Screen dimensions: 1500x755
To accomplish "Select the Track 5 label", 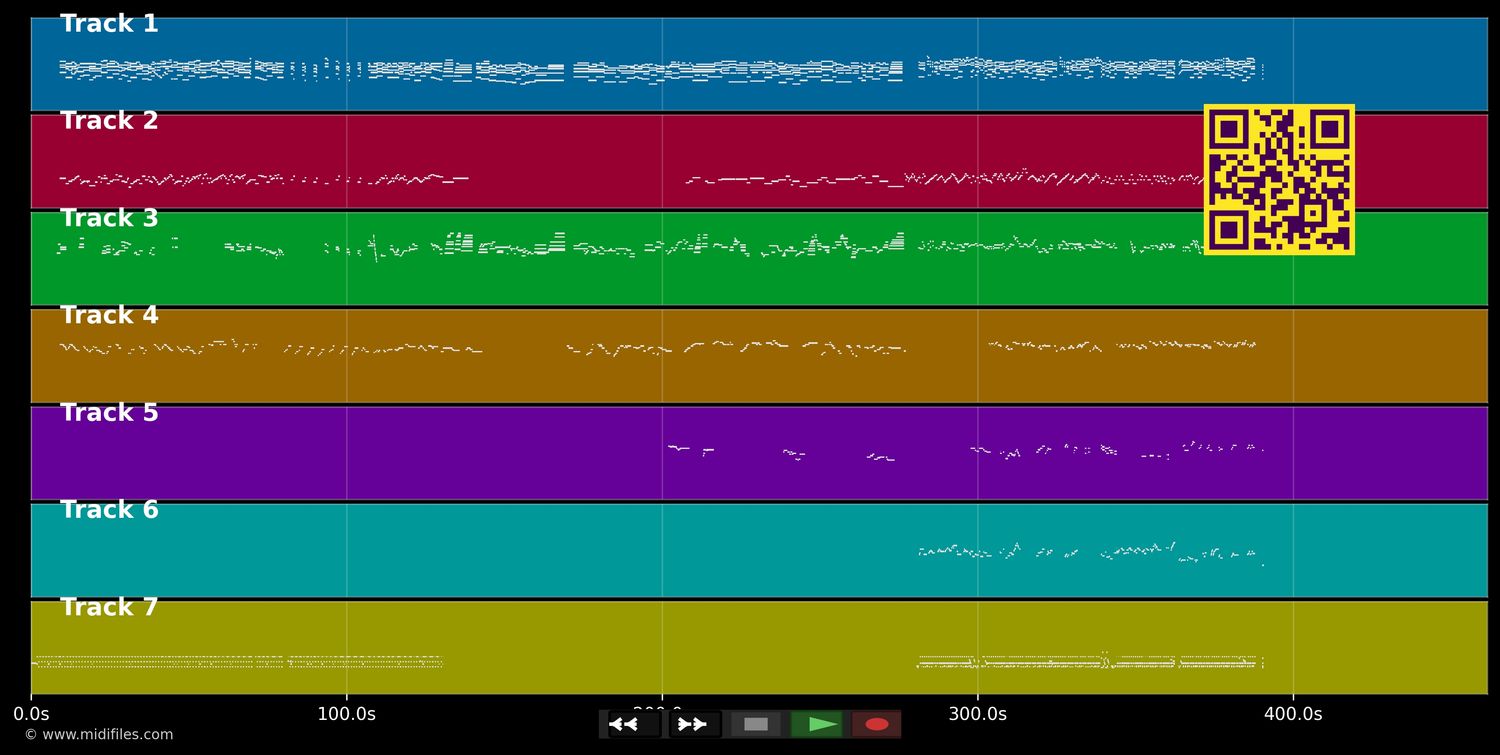I will [x=109, y=413].
